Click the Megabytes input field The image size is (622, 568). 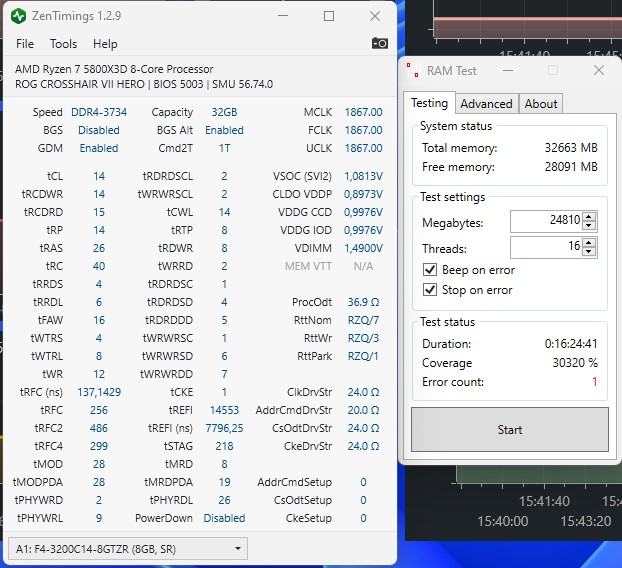click(546, 221)
